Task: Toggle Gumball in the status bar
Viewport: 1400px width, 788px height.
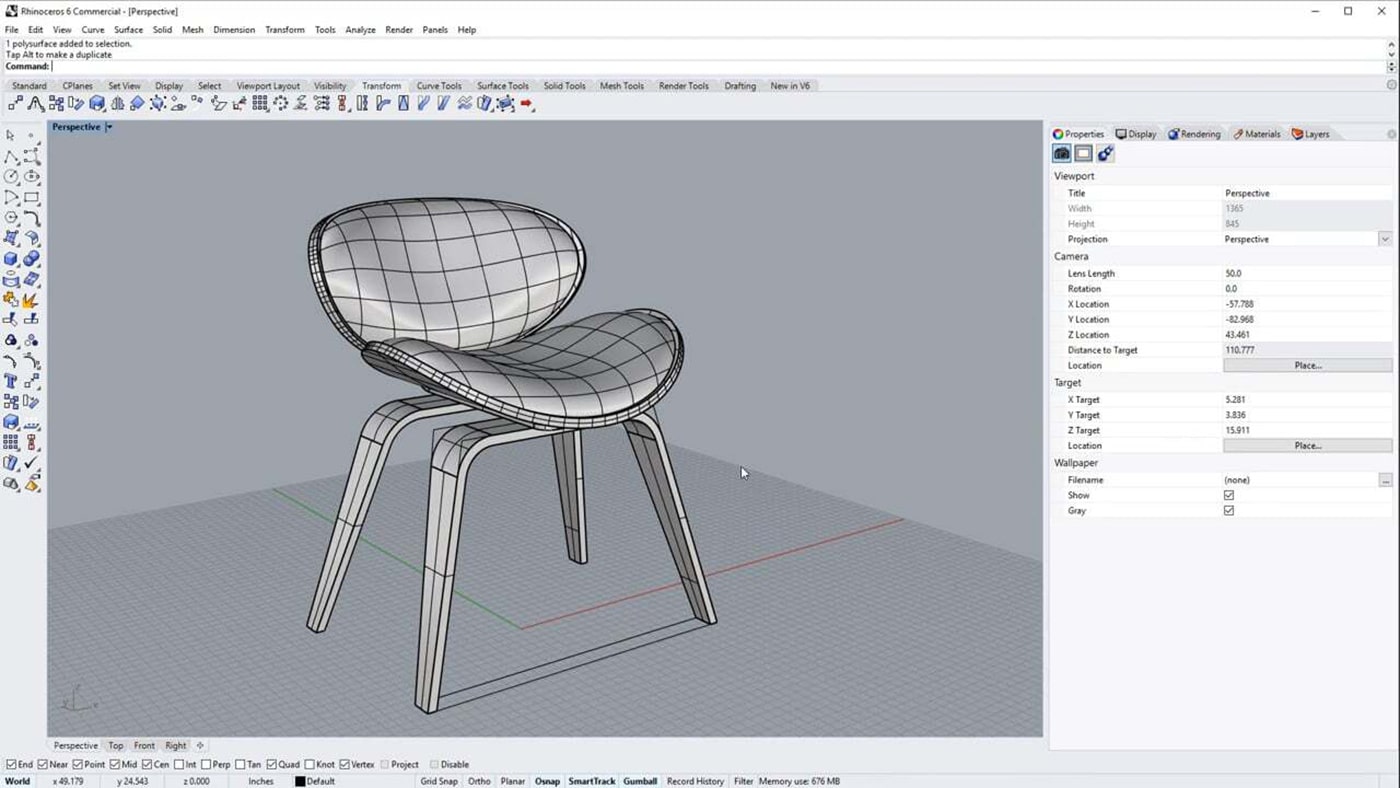Action: click(x=639, y=781)
